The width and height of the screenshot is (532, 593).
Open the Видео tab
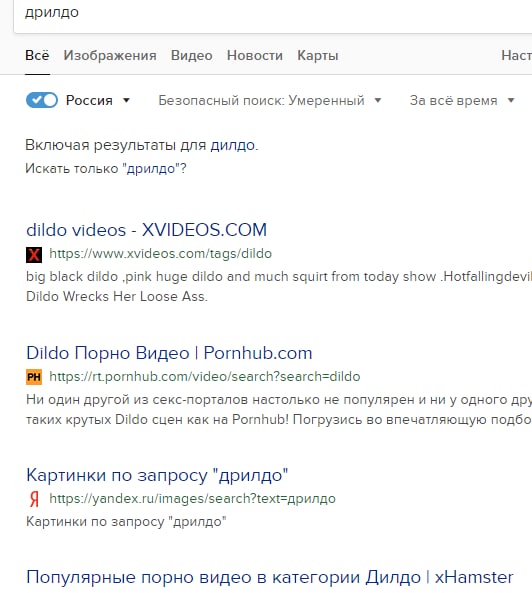coord(191,56)
